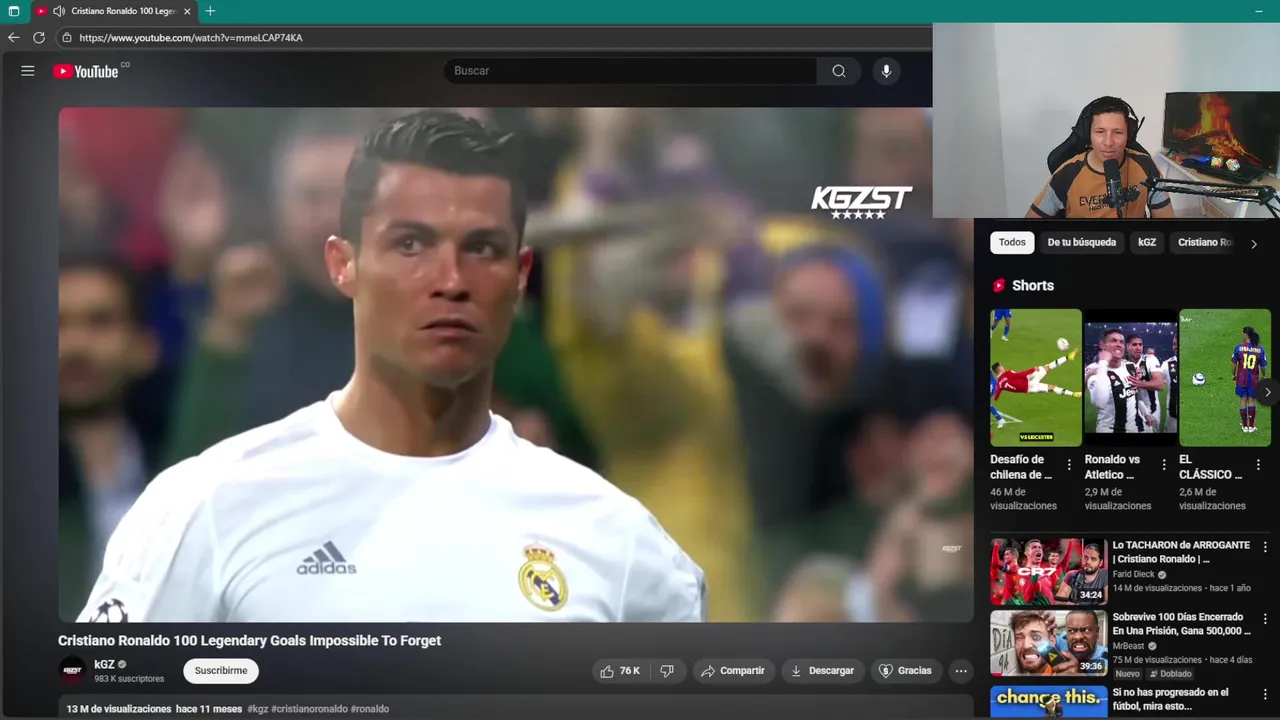This screenshot has width=1280, height=720.
Task: Click the 983 K suscriptores text
Action: pyautogui.click(x=129, y=679)
